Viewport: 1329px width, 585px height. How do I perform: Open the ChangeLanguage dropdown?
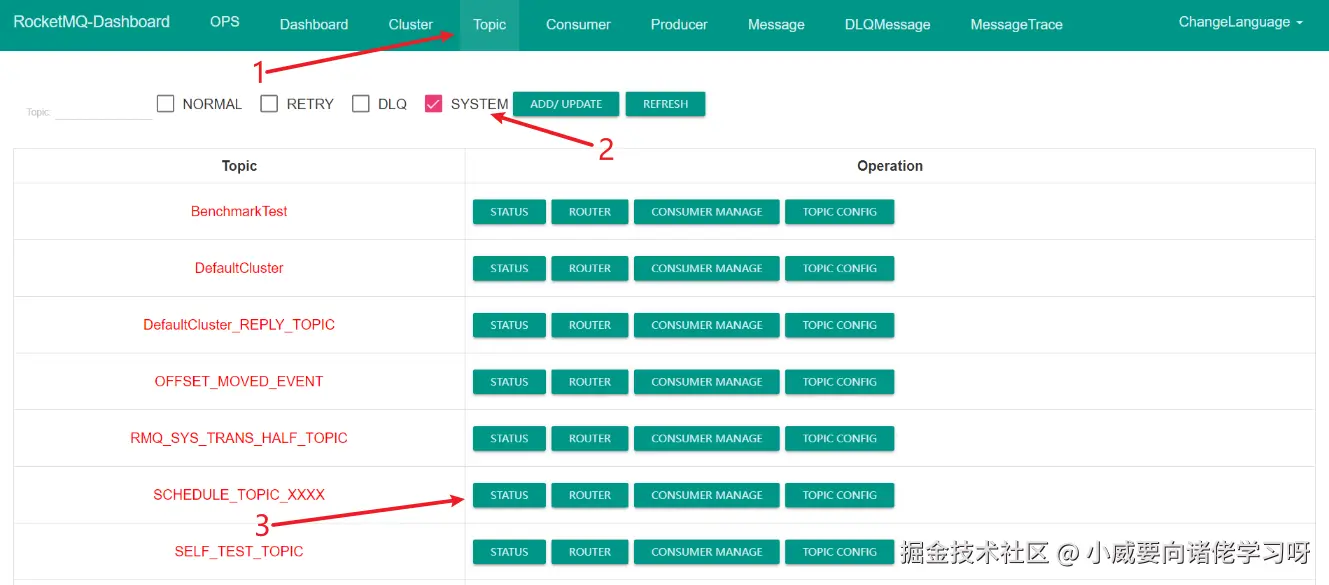tap(1240, 23)
